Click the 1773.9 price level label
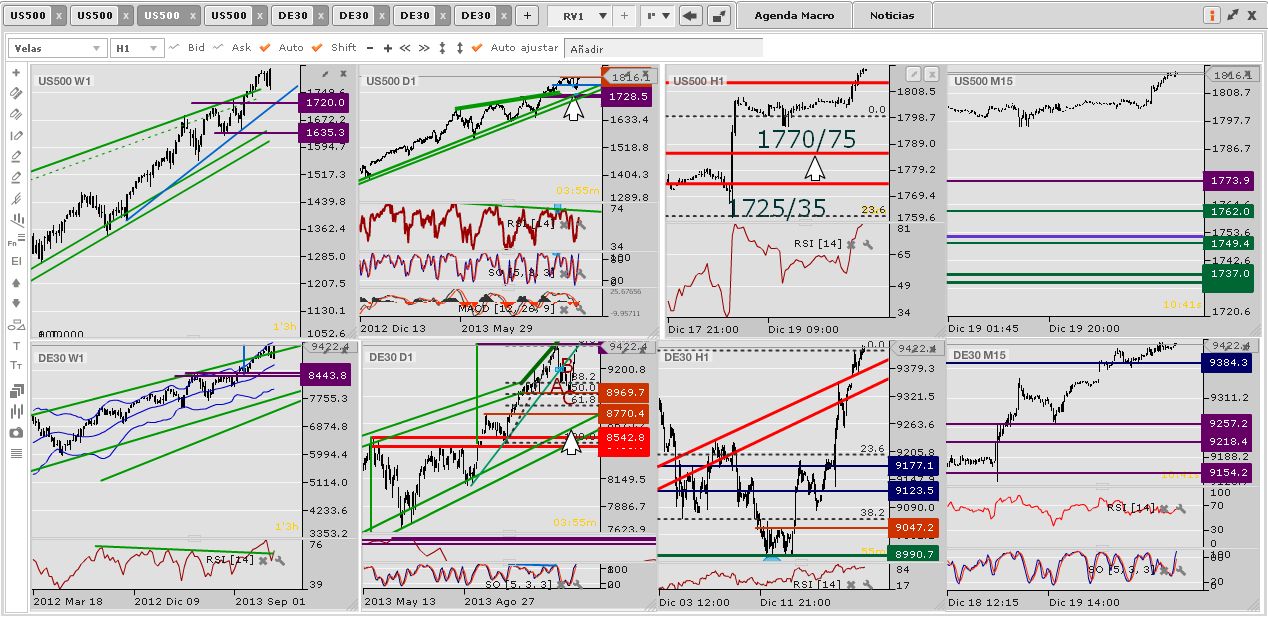The height and width of the screenshot is (617, 1268). (1230, 180)
